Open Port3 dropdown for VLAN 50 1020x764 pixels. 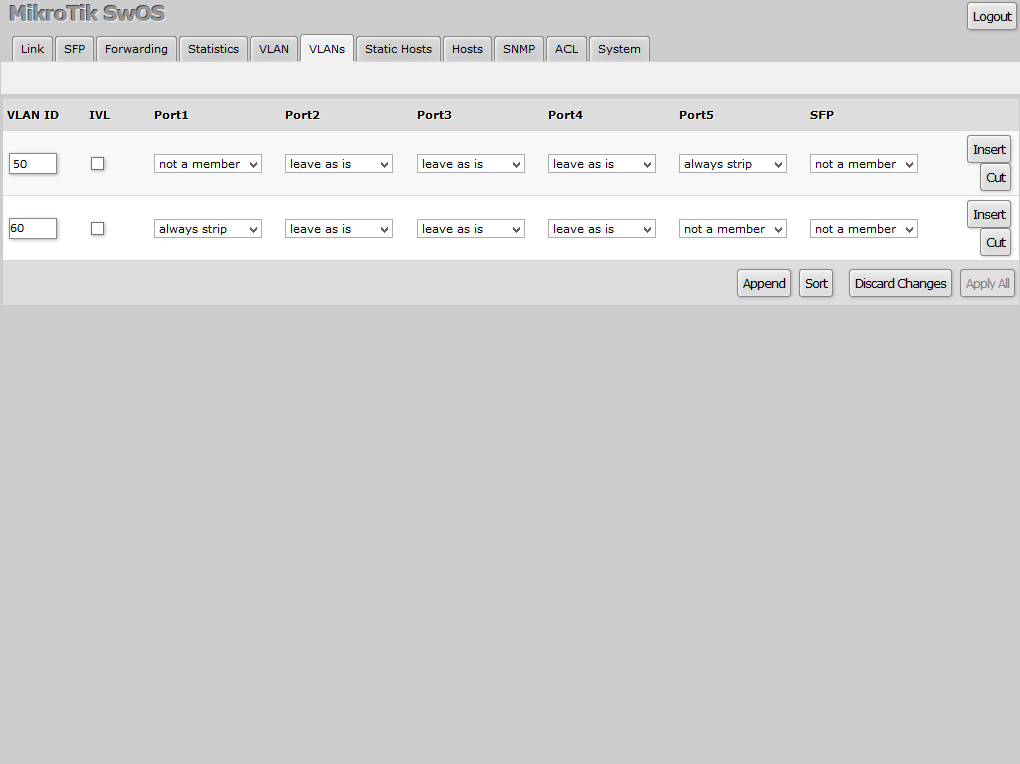click(470, 164)
